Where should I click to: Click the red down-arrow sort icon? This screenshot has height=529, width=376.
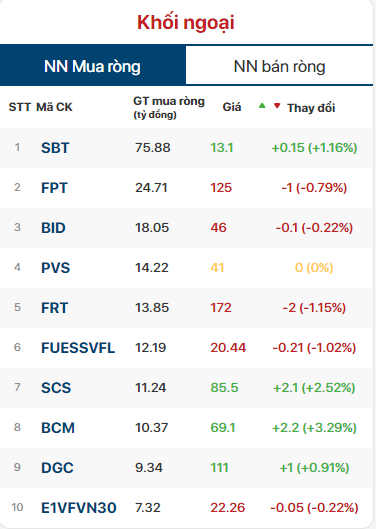click(277, 106)
